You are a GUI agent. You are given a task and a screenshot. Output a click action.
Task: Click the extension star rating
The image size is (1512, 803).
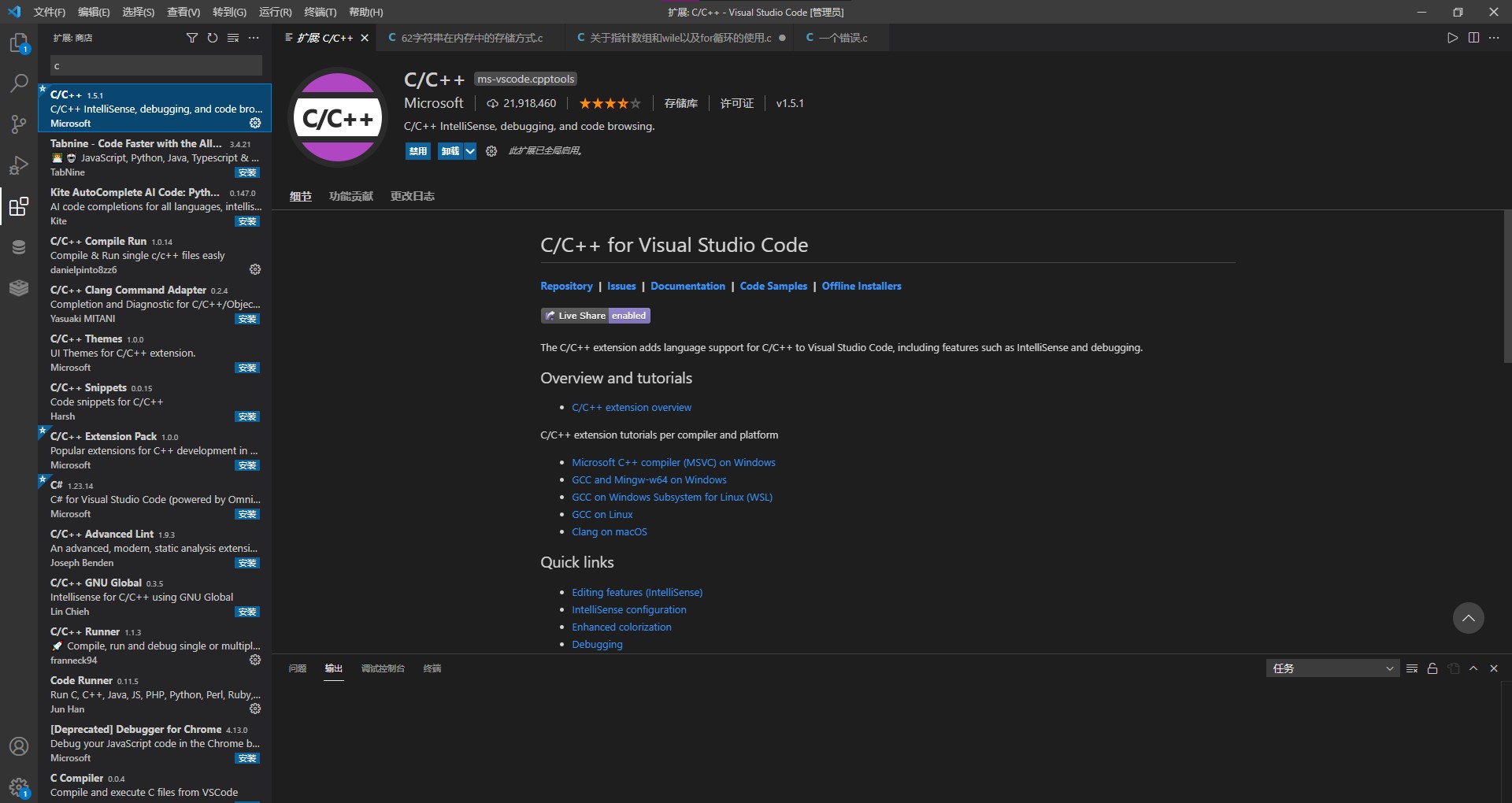click(610, 103)
